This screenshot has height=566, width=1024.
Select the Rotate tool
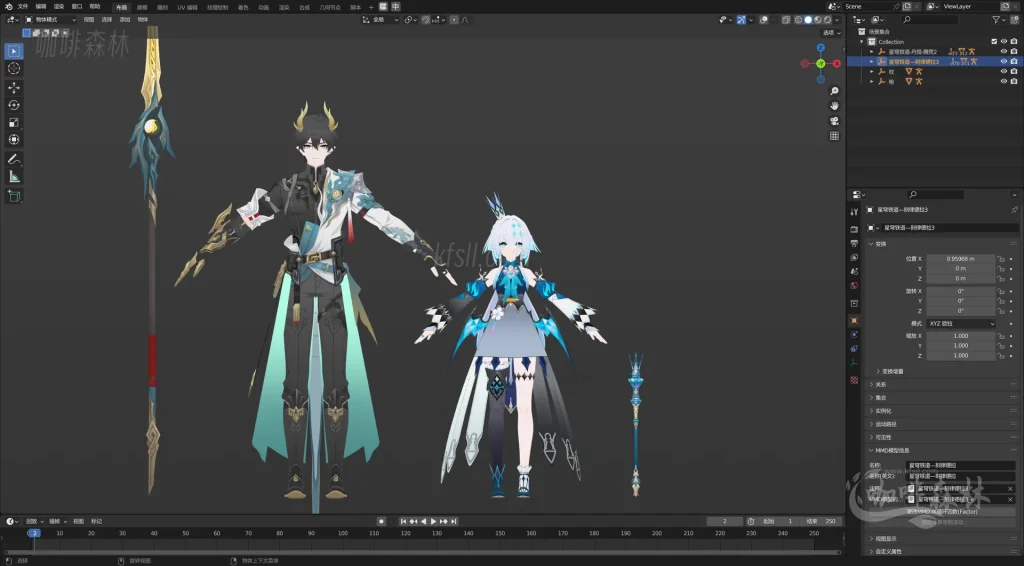click(x=14, y=105)
